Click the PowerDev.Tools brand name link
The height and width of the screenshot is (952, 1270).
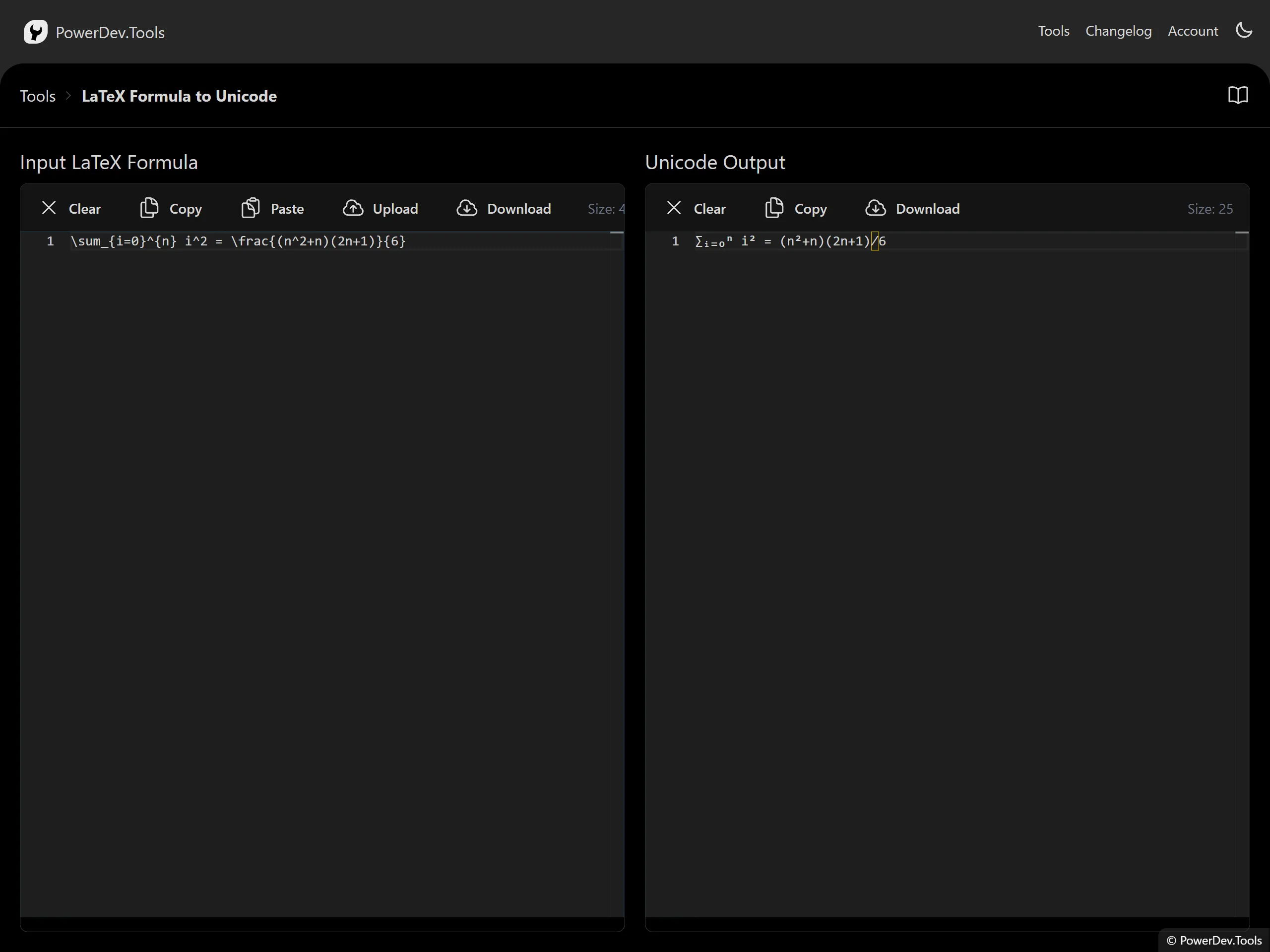pos(110,33)
